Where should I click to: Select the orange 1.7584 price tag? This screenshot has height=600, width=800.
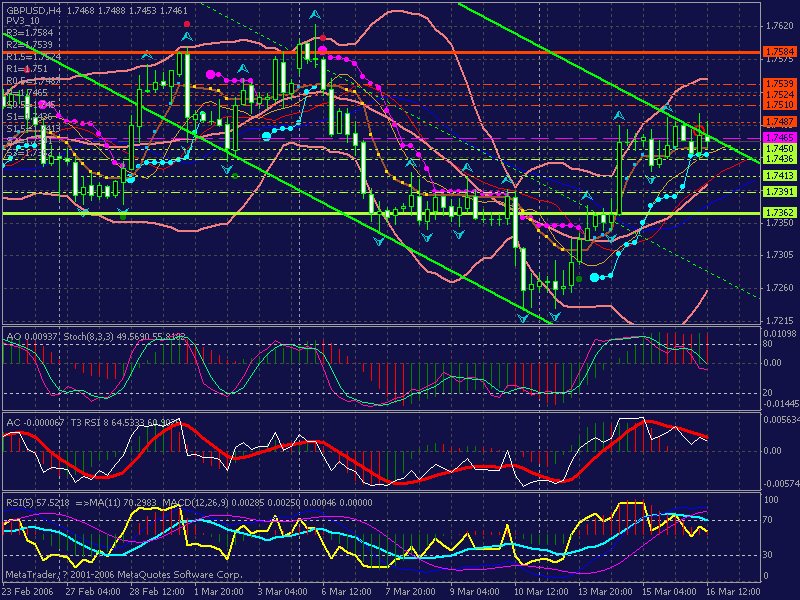click(779, 52)
